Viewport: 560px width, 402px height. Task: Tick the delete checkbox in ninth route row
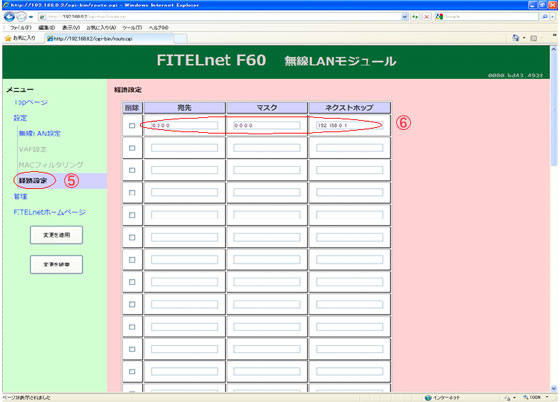point(132,305)
